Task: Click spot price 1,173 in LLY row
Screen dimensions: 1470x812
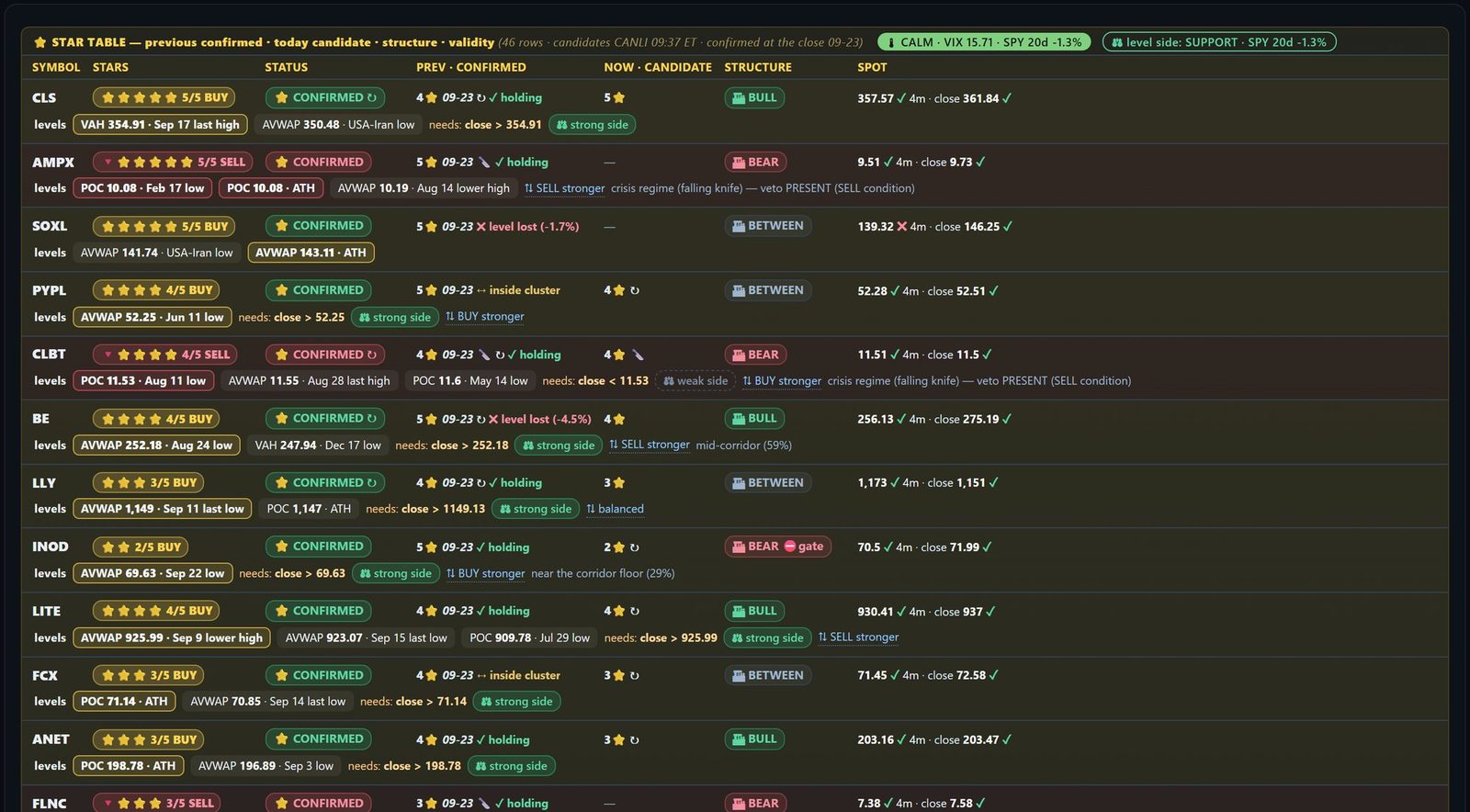Action: tap(872, 482)
